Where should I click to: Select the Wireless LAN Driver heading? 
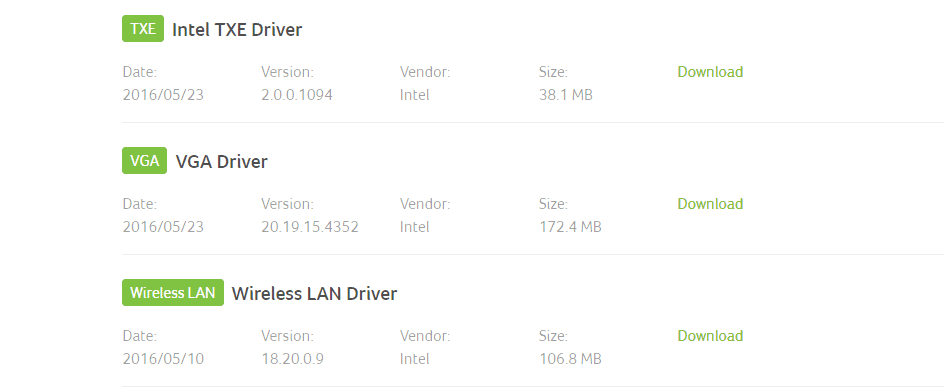pos(314,293)
